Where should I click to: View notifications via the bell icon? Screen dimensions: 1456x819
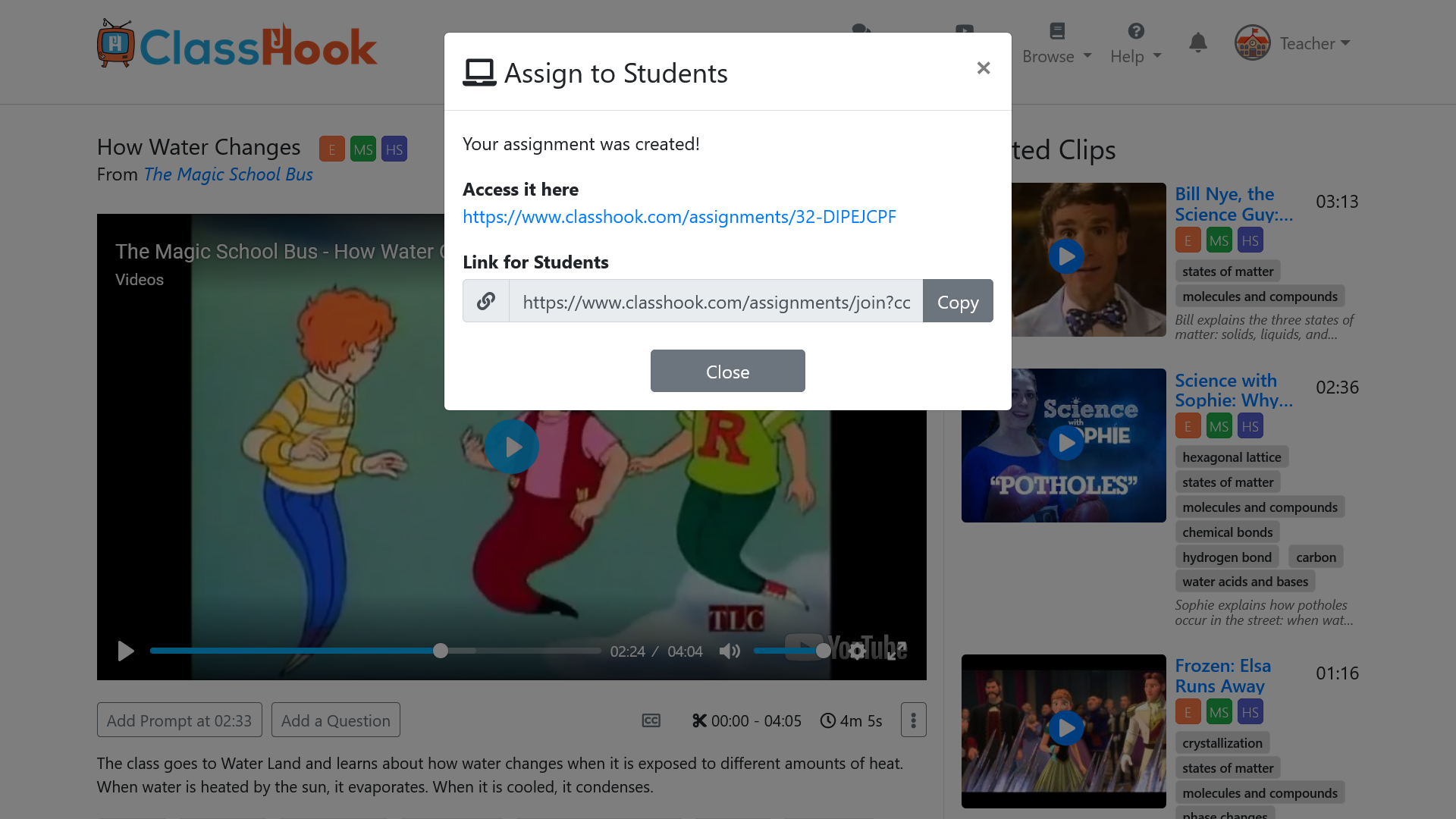pos(1198,42)
